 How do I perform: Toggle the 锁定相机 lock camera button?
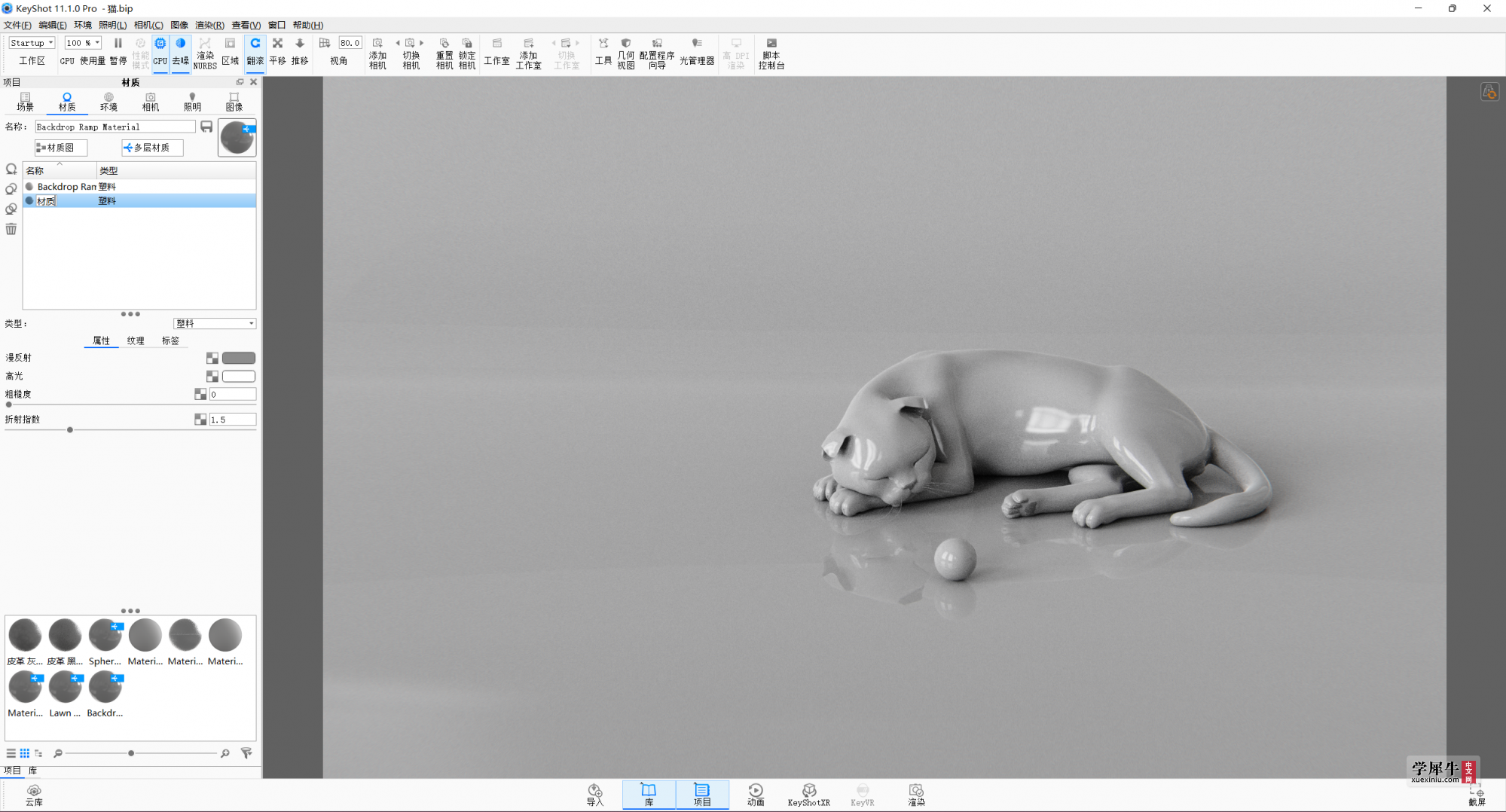coord(467,53)
